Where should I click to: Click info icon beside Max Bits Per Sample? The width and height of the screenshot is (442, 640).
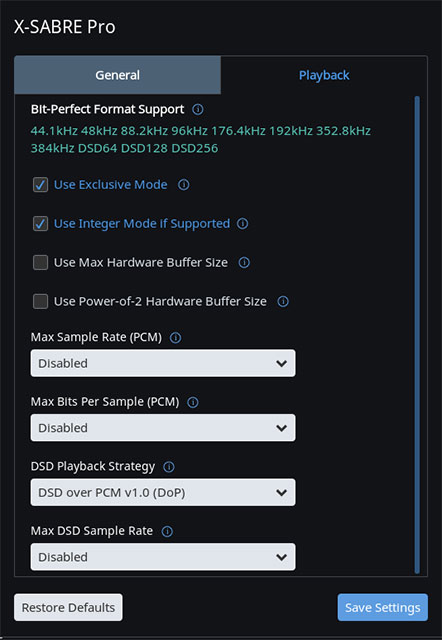[193, 402]
